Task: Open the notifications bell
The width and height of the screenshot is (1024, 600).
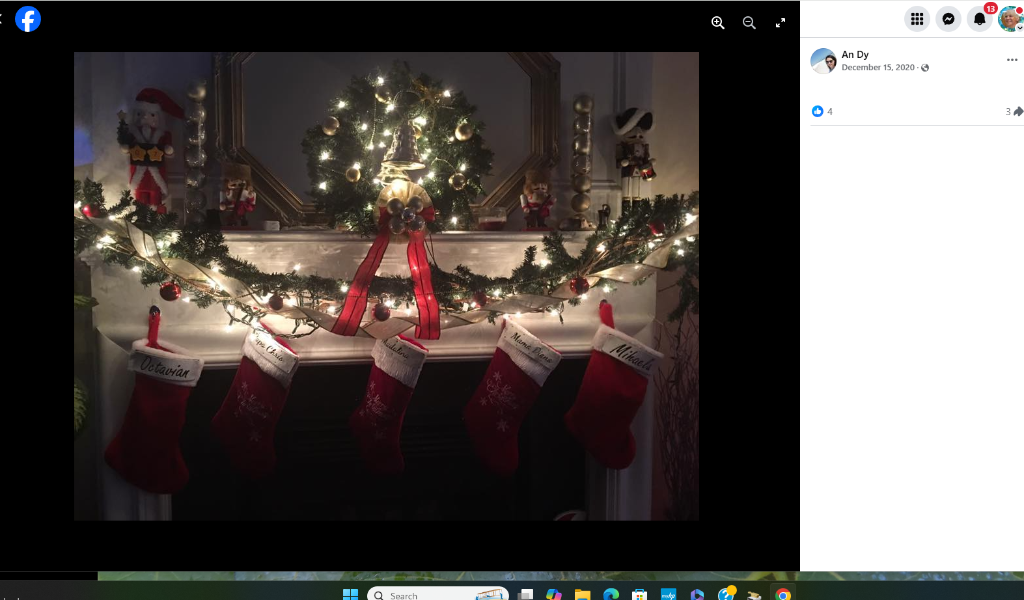Action: (980, 19)
